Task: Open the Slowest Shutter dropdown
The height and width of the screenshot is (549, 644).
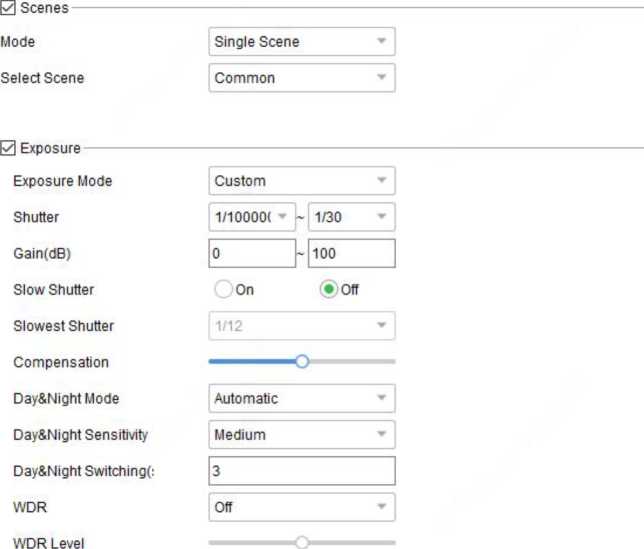Action: point(301,326)
